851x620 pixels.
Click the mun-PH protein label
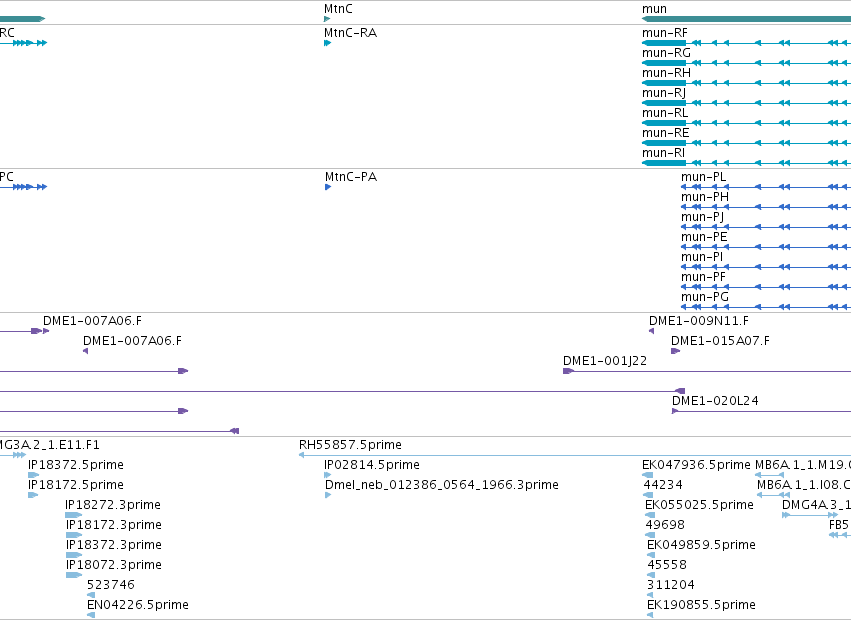click(705, 198)
